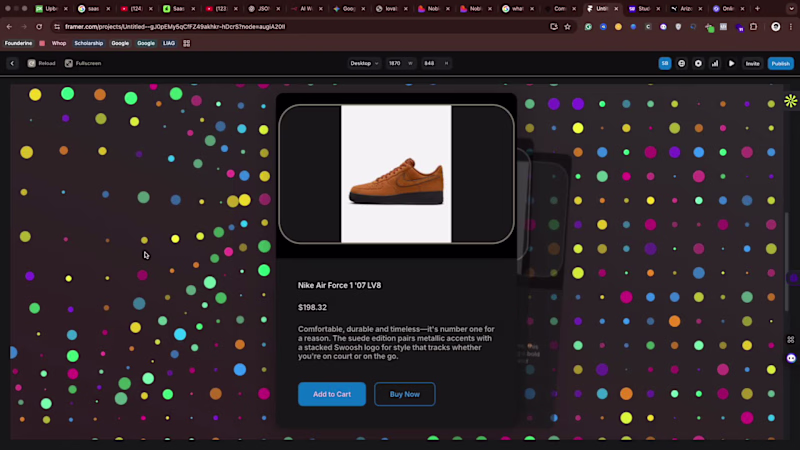
Task: Click the page vertical scrollbar
Action: tap(786, 260)
